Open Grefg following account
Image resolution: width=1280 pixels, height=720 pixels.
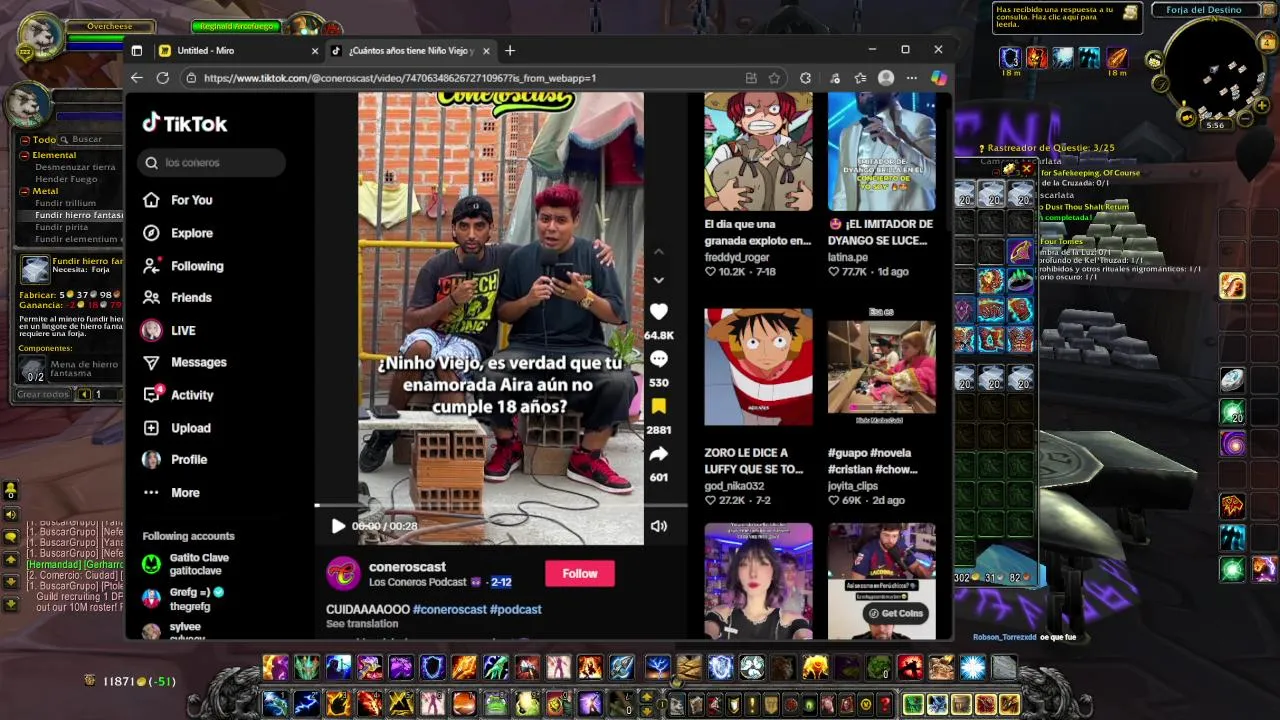click(x=183, y=598)
